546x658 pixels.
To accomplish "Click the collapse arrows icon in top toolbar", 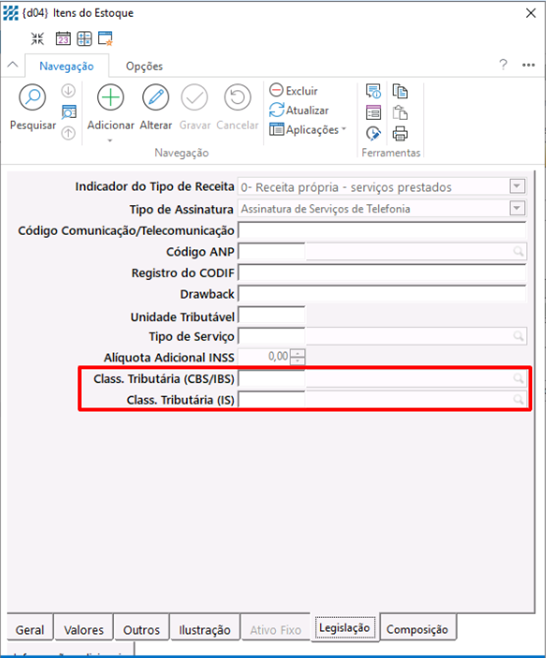I will 37,39.
